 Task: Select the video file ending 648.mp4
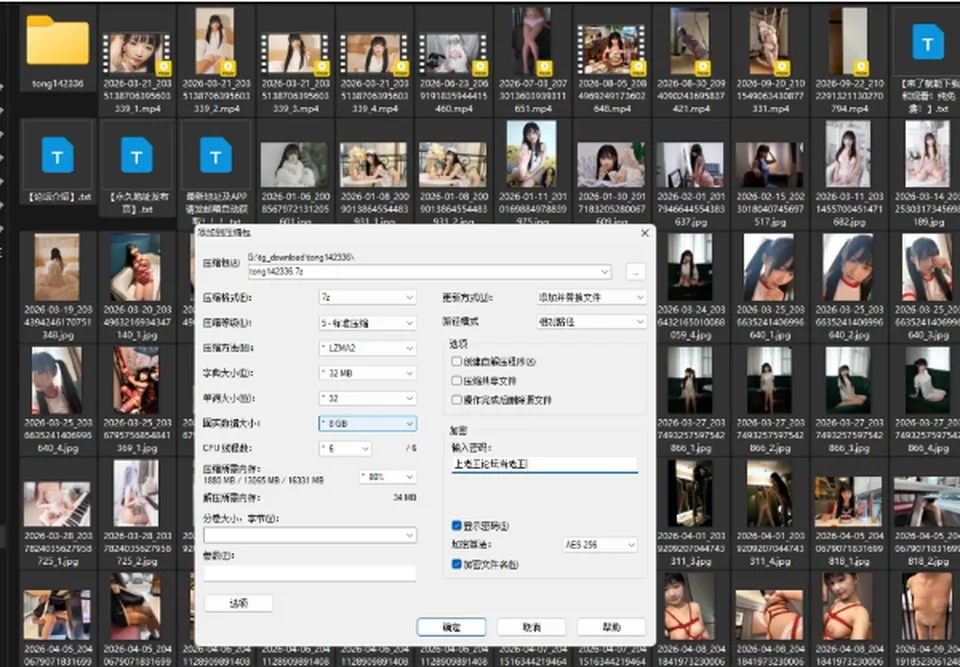click(x=611, y=50)
